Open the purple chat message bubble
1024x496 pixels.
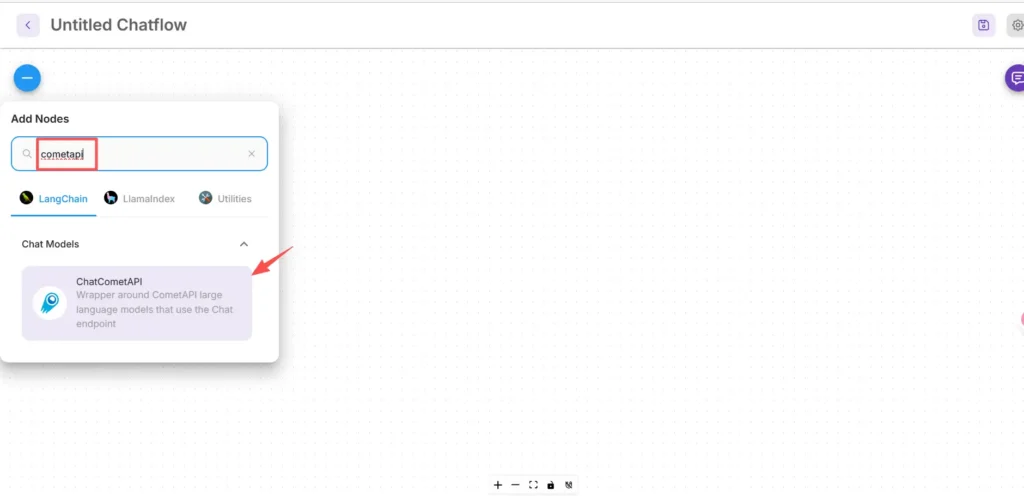pyautogui.click(x=1015, y=78)
